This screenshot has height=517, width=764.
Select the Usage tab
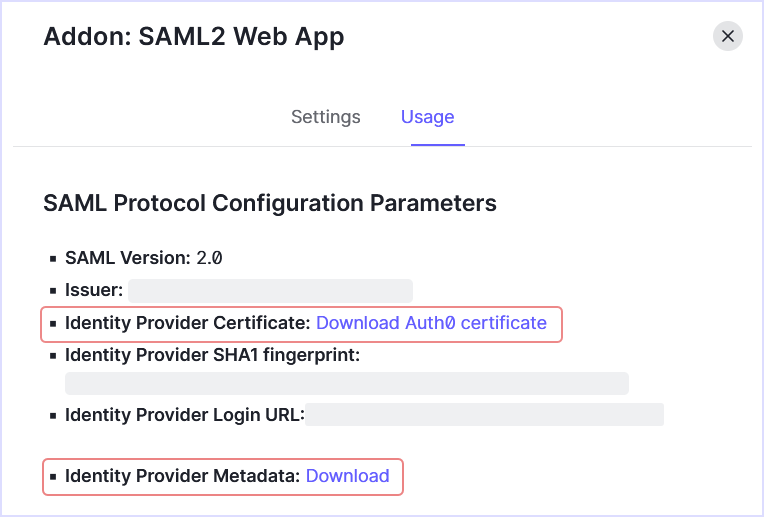(x=427, y=117)
